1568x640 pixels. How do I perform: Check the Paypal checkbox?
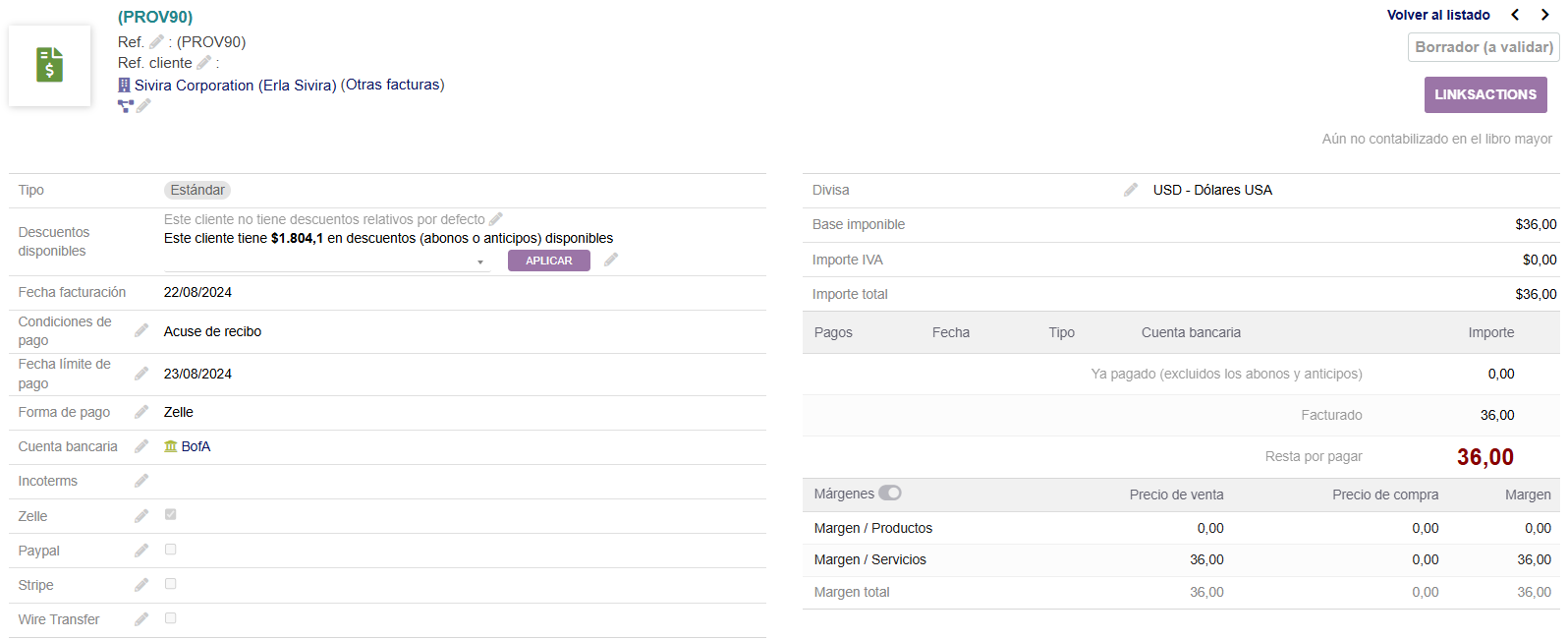(x=171, y=550)
